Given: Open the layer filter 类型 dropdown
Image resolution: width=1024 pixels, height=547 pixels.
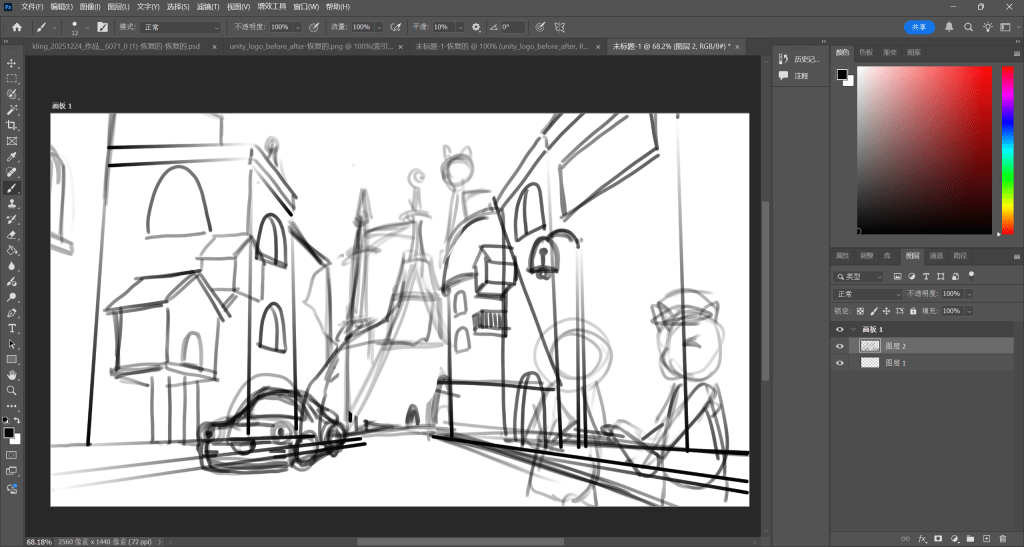Looking at the screenshot, I should [860, 276].
